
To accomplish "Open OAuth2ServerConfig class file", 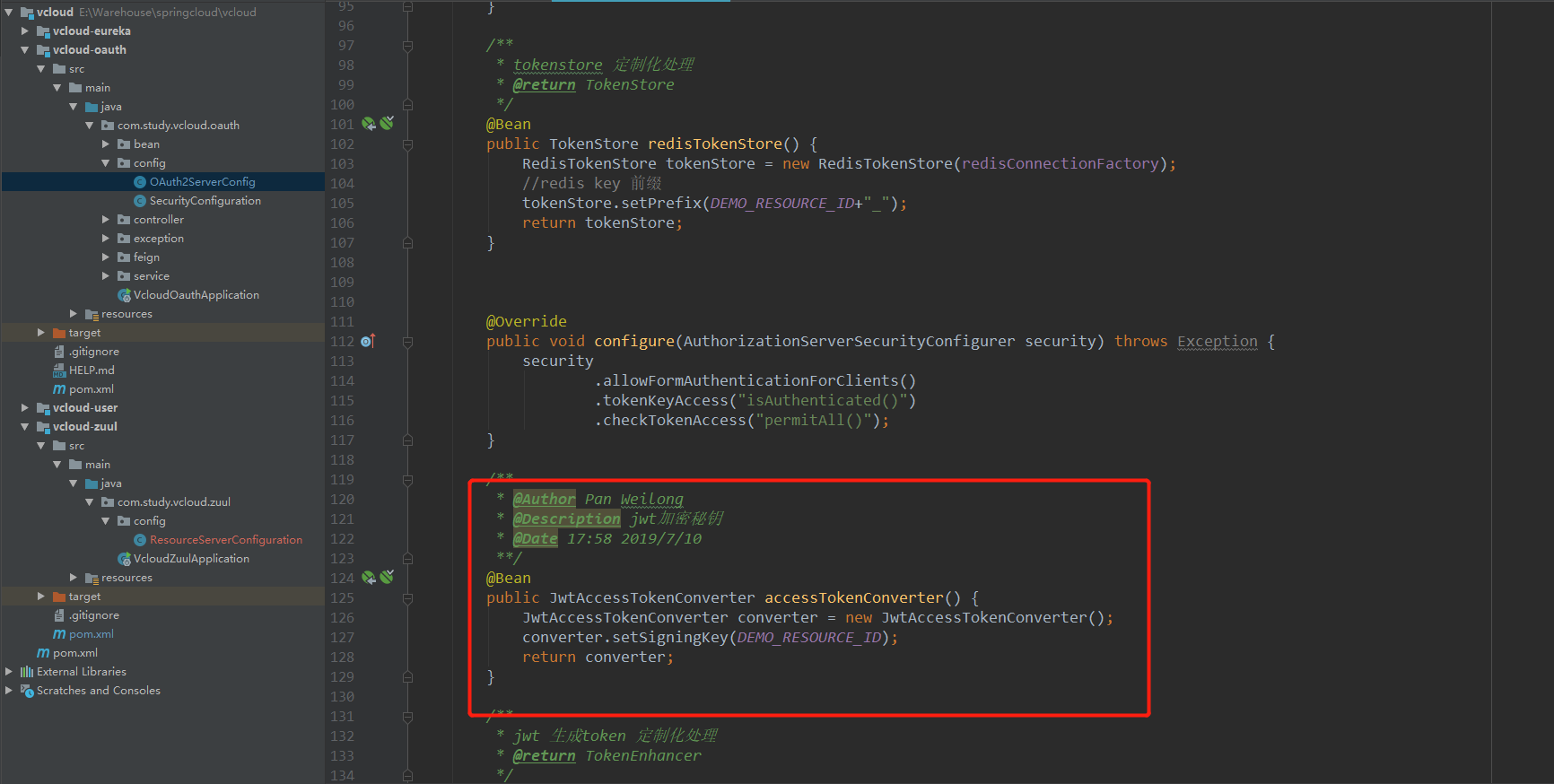I will pyautogui.click(x=202, y=182).
